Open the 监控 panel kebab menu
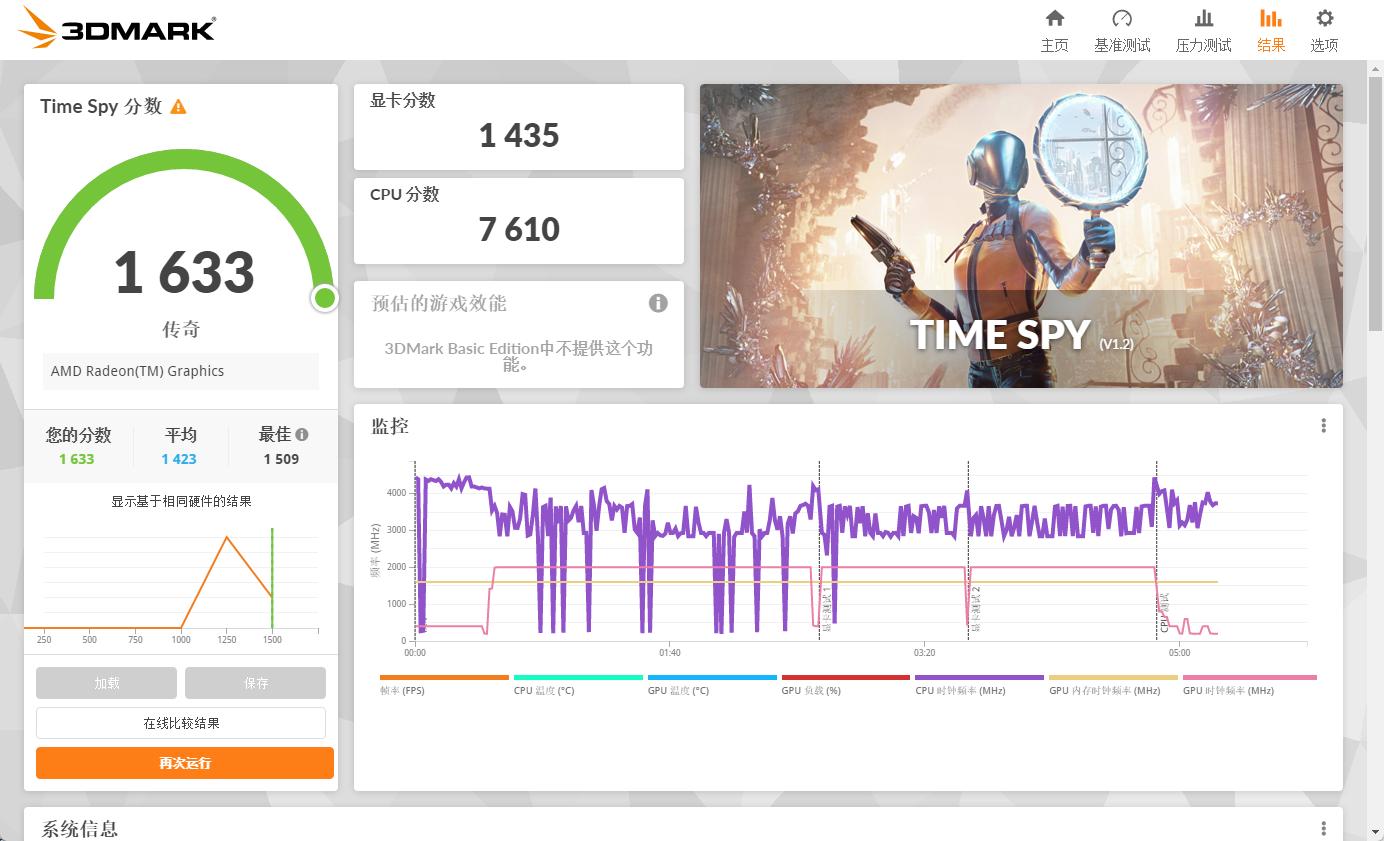Screen dimensions: 1384x841 click(1322, 424)
